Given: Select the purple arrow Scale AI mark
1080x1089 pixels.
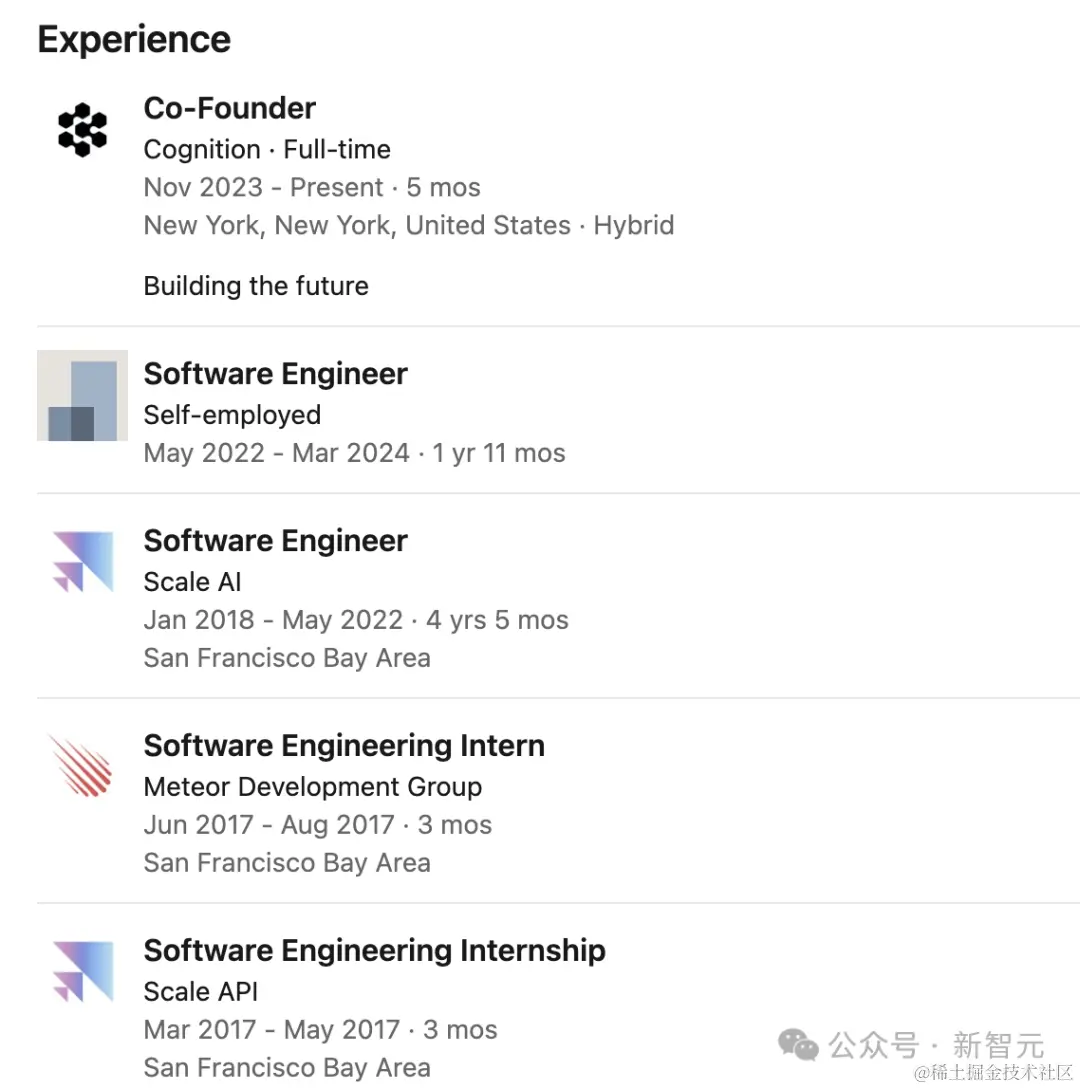Looking at the screenshot, I should [x=82, y=562].
